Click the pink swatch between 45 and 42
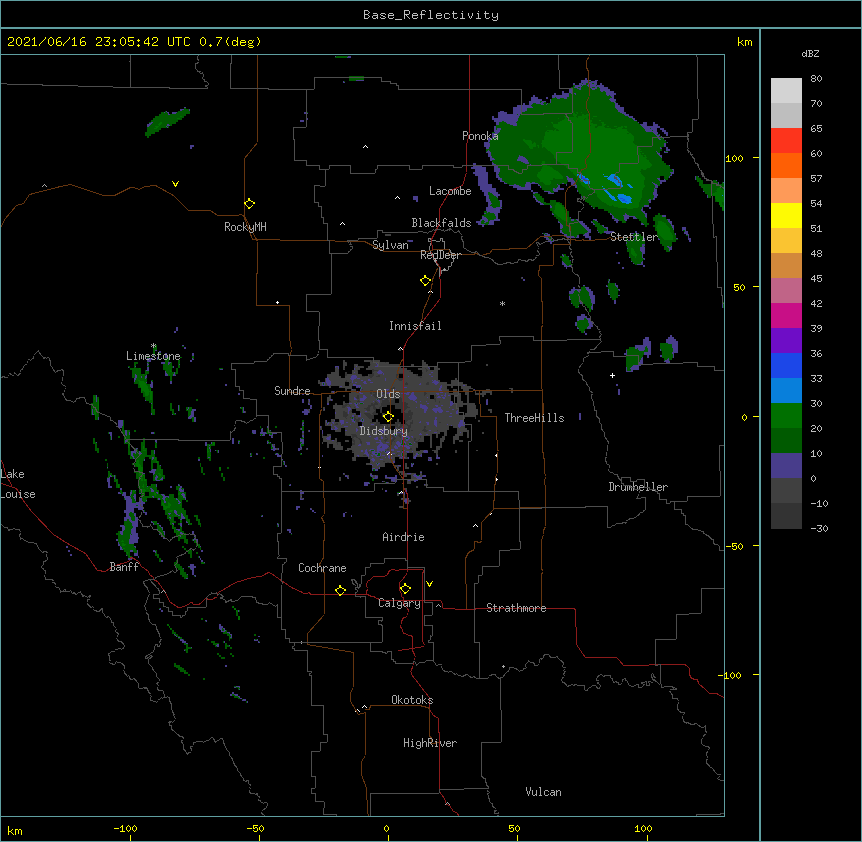 (786, 290)
